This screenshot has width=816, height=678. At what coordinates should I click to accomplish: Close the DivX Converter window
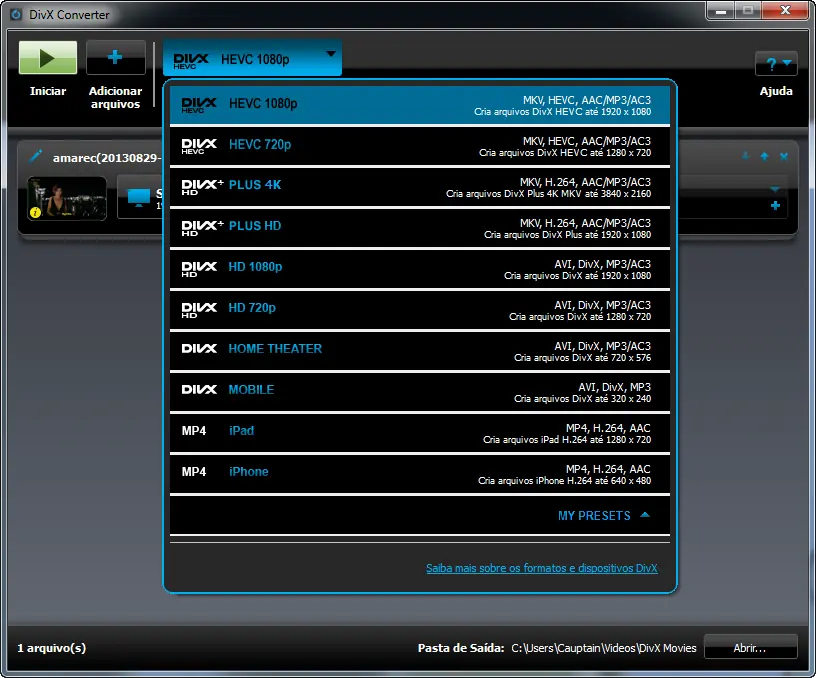point(785,10)
